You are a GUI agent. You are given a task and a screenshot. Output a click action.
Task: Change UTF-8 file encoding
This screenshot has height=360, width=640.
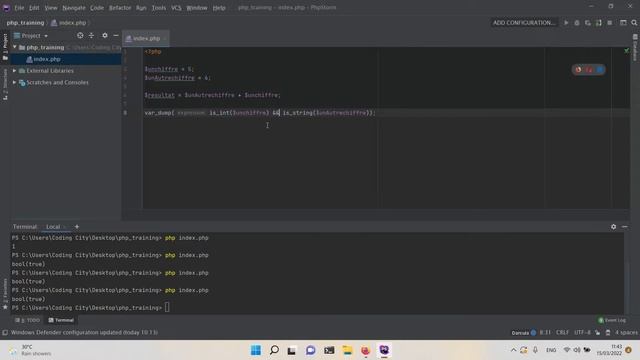click(582, 333)
